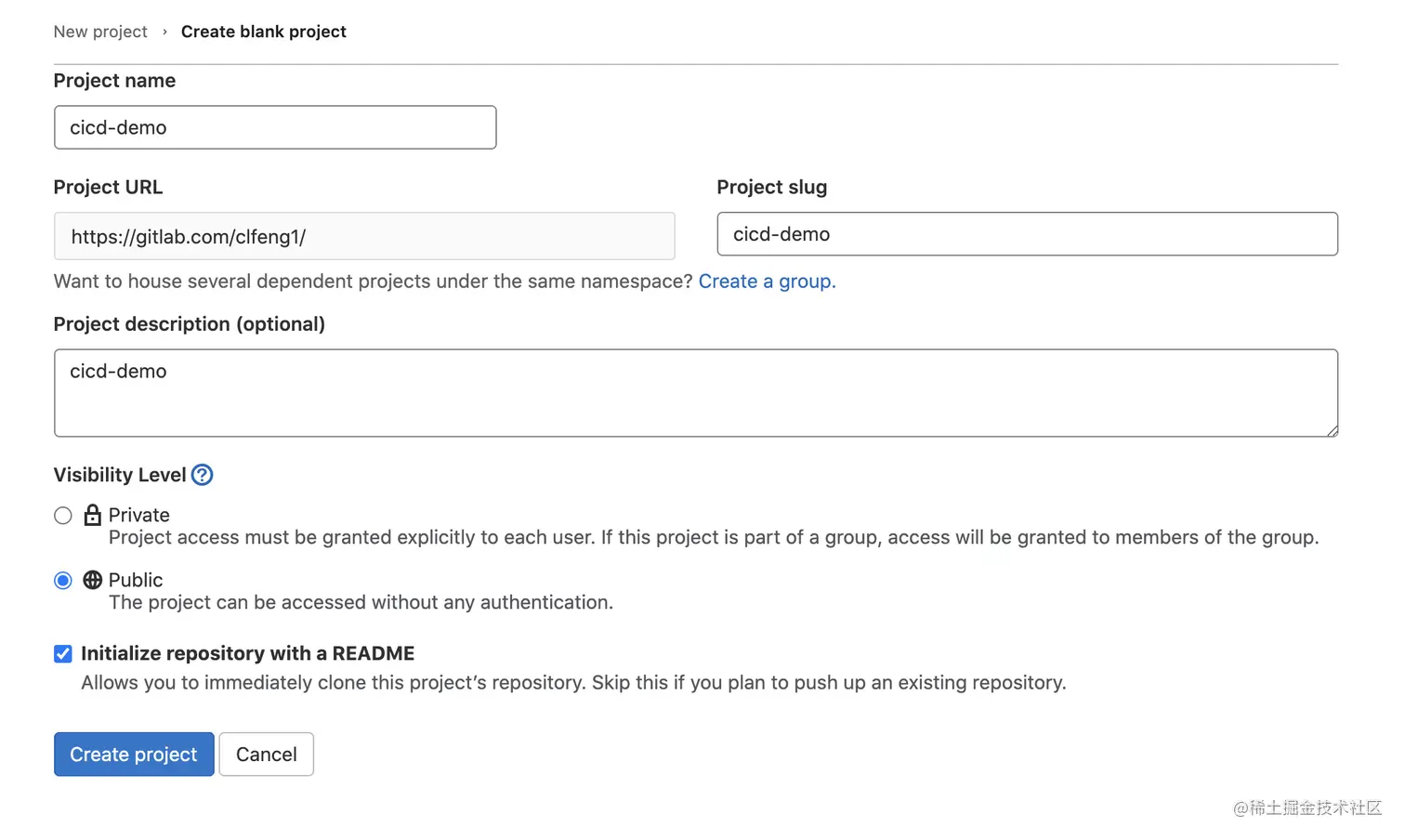Click the 'Initialize repository with a README' label

pos(247,653)
